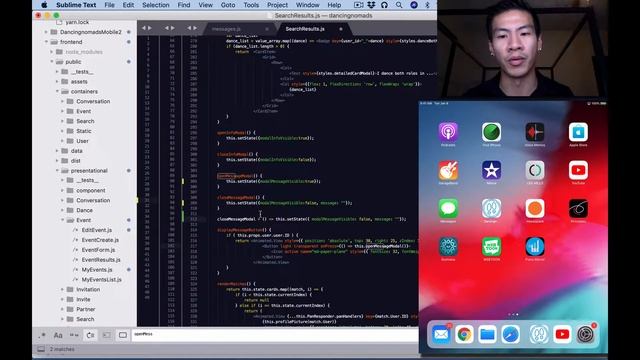This screenshot has width=640, height=360.
Task: Open Files app in the iPad dock
Action: click(487, 334)
